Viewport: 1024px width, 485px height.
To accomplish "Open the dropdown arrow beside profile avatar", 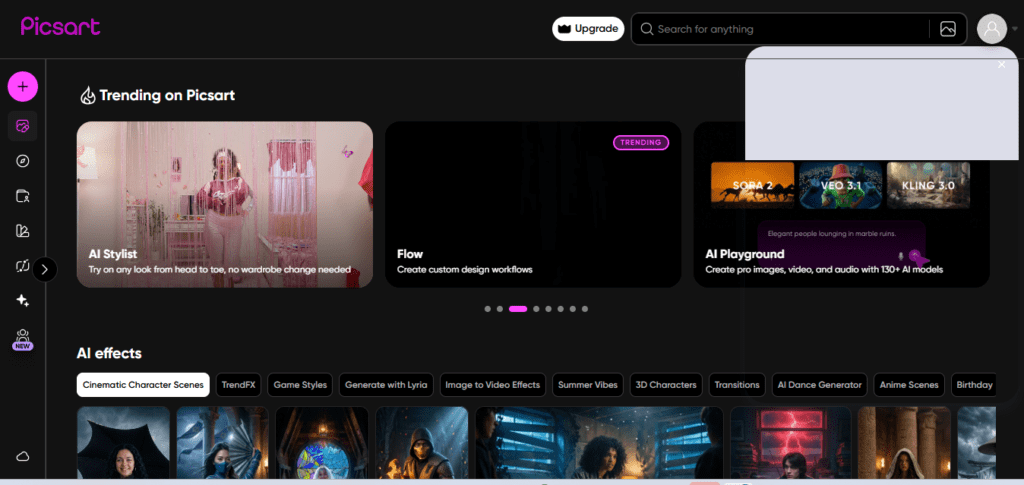I will pos(1014,29).
